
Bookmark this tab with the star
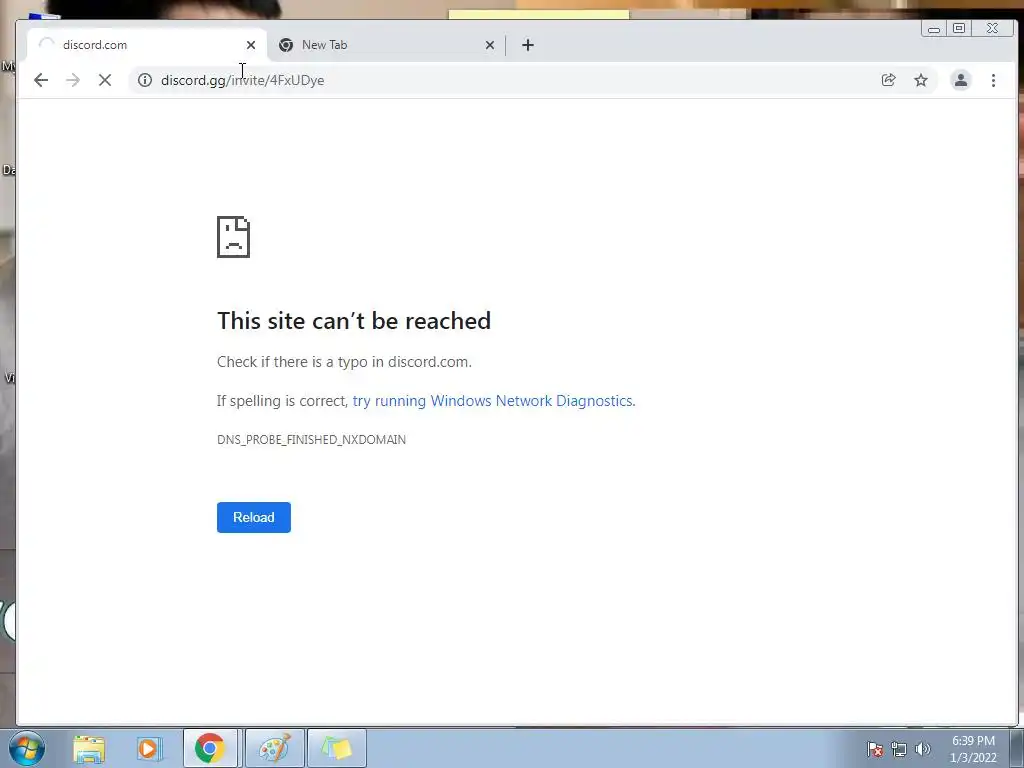[x=921, y=80]
